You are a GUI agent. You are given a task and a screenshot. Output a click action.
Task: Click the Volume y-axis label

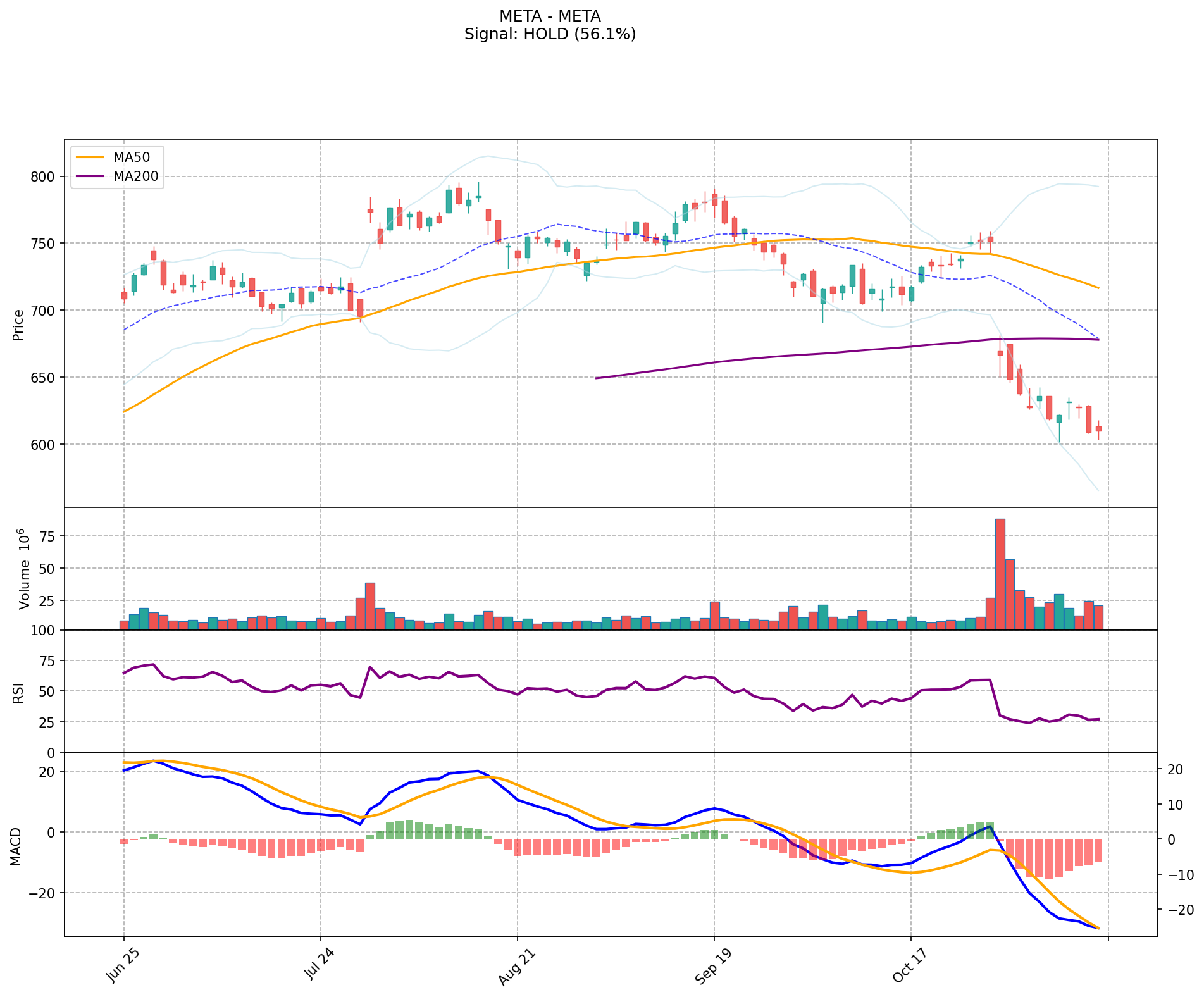pos(25,569)
